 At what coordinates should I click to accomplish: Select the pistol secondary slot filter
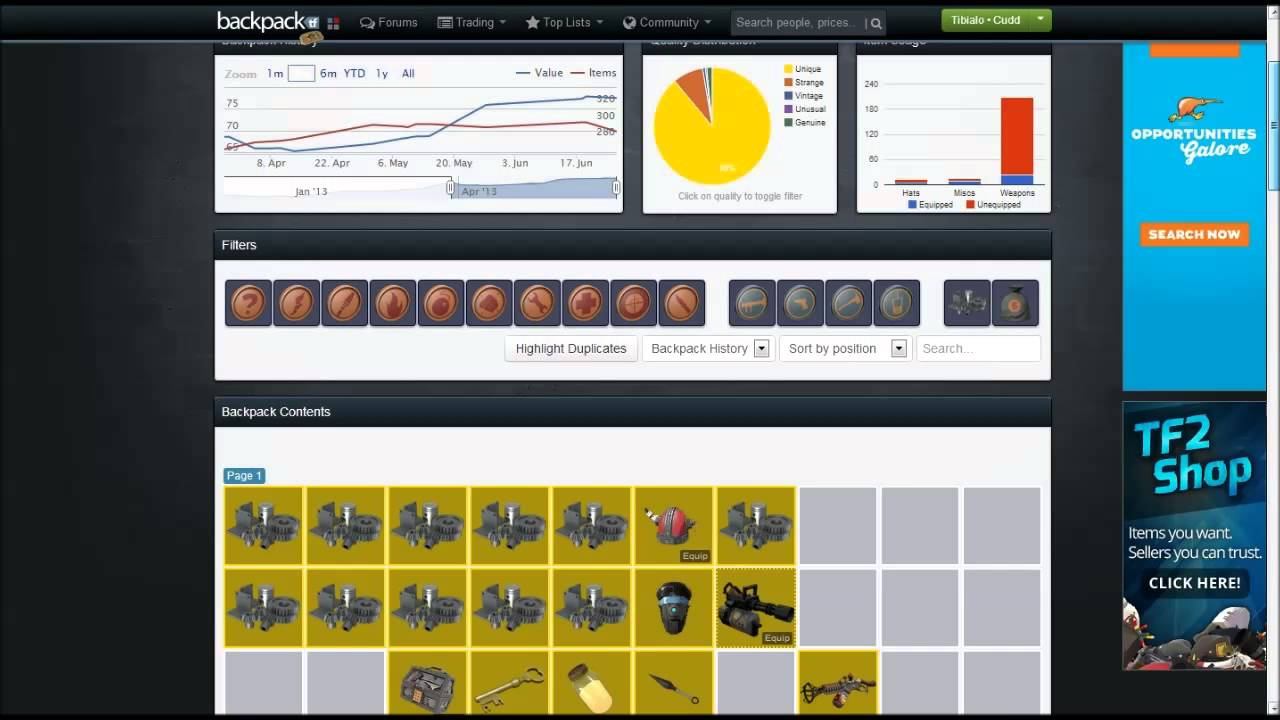click(800, 303)
